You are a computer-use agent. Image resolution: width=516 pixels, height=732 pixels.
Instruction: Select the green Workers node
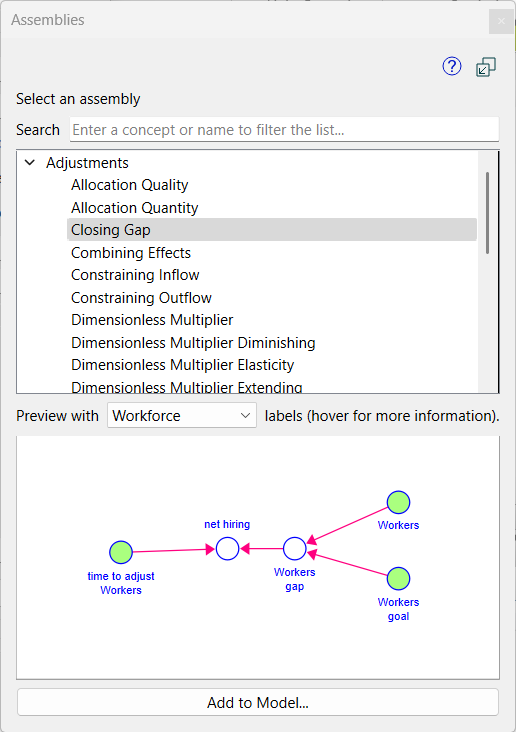[x=398, y=502]
